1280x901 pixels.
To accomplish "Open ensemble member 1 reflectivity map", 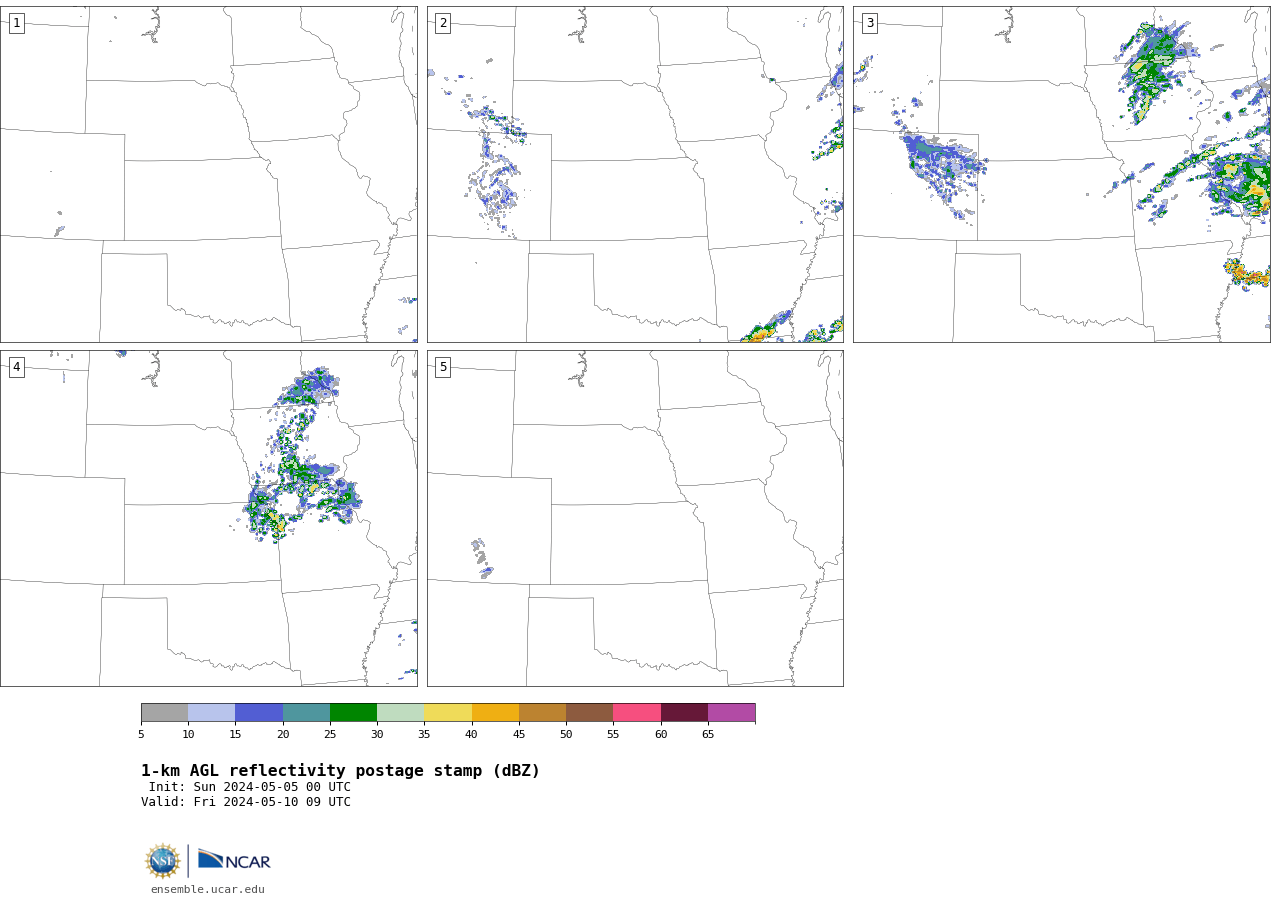I will pos(209,174).
